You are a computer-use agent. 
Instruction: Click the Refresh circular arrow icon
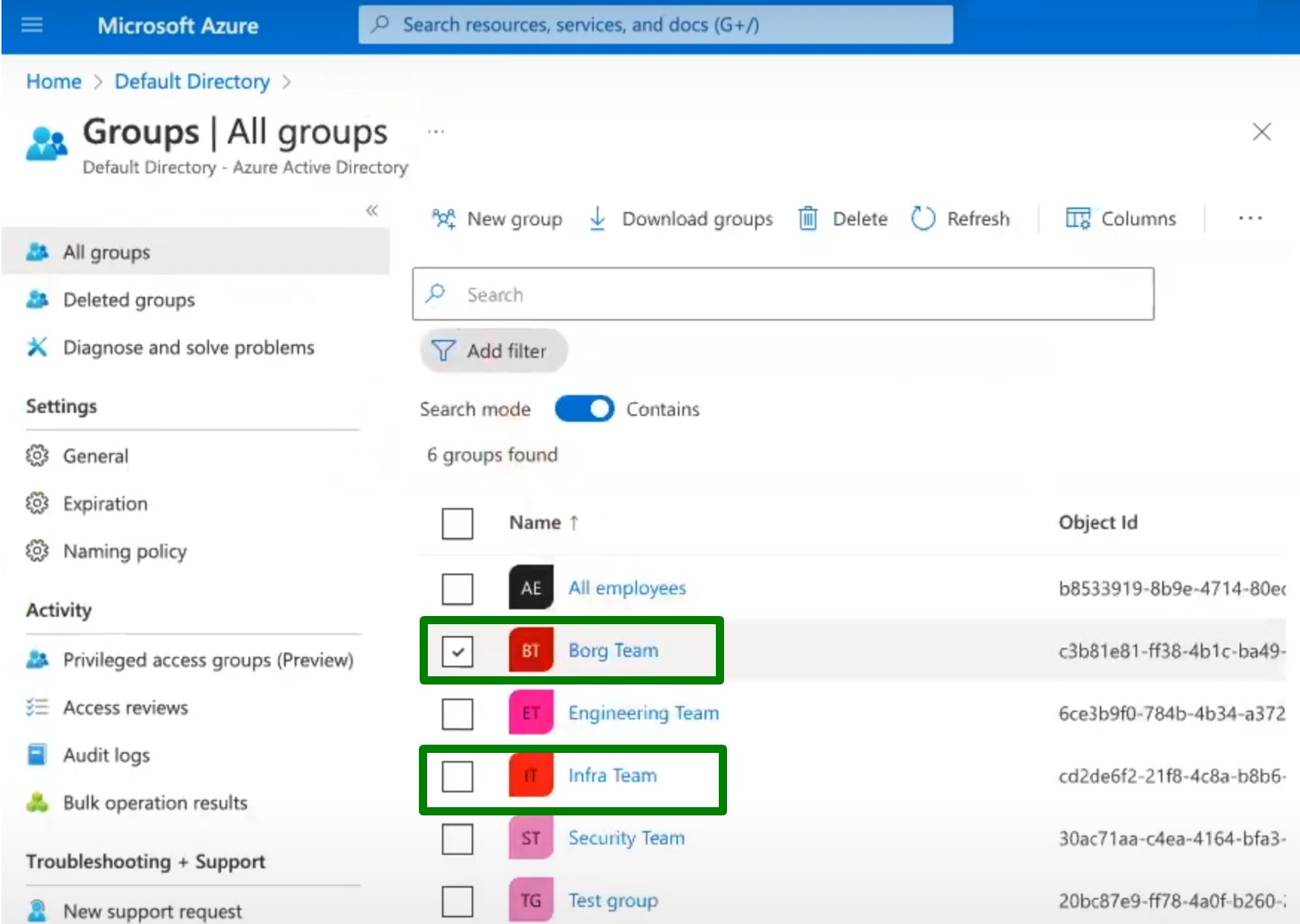click(923, 219)
